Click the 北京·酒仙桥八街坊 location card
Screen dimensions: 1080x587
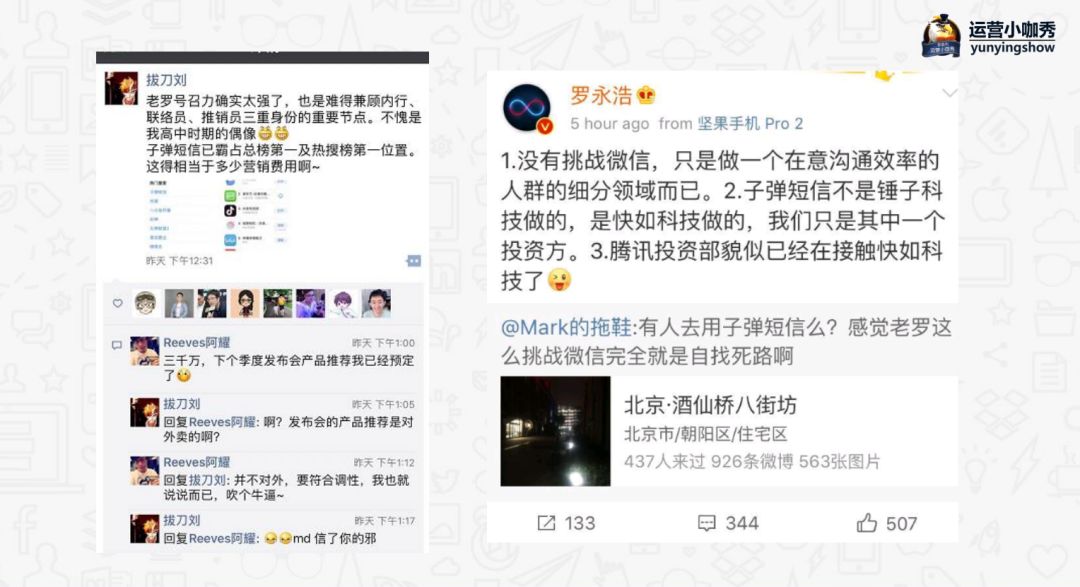(729, 431)
